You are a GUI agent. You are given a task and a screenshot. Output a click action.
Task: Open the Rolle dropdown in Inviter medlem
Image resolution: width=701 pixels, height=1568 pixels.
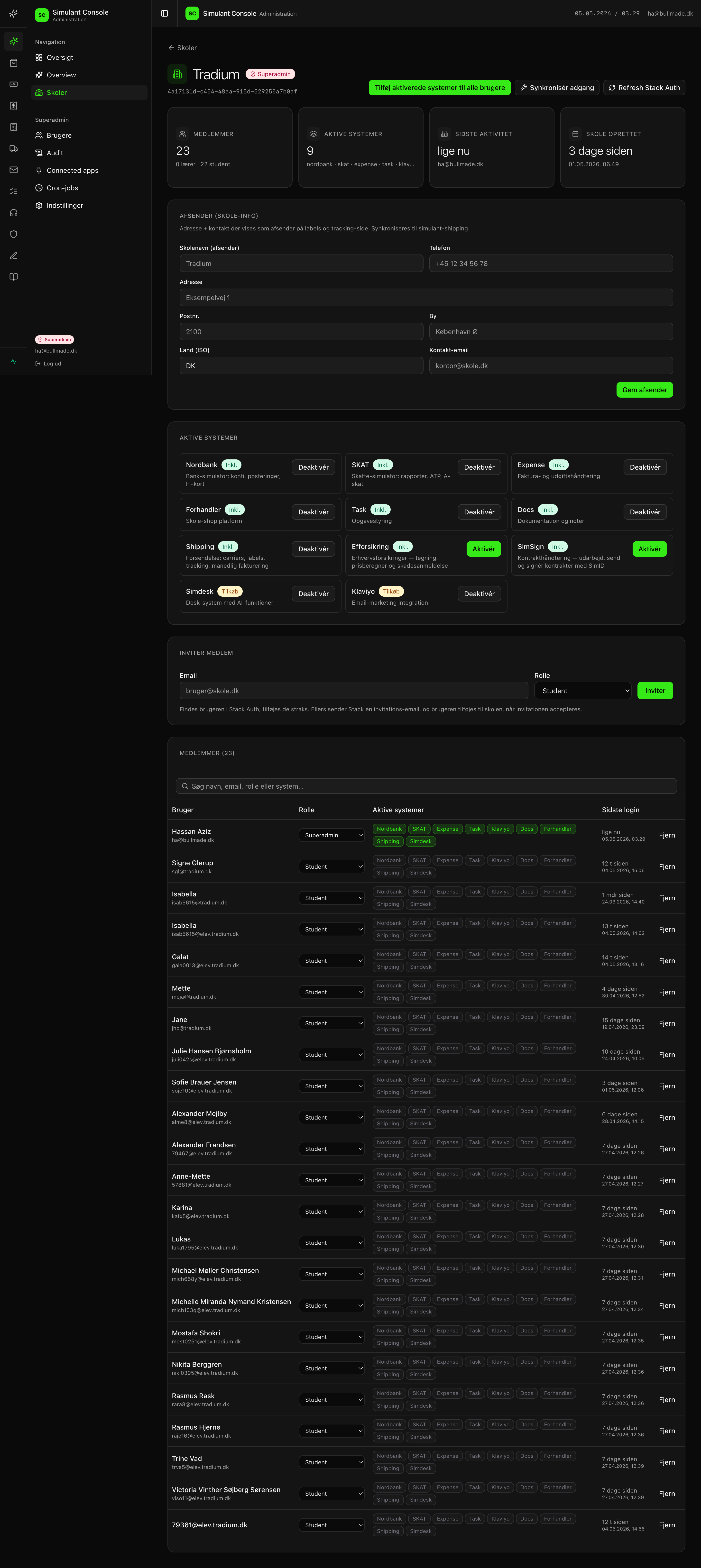583,691
